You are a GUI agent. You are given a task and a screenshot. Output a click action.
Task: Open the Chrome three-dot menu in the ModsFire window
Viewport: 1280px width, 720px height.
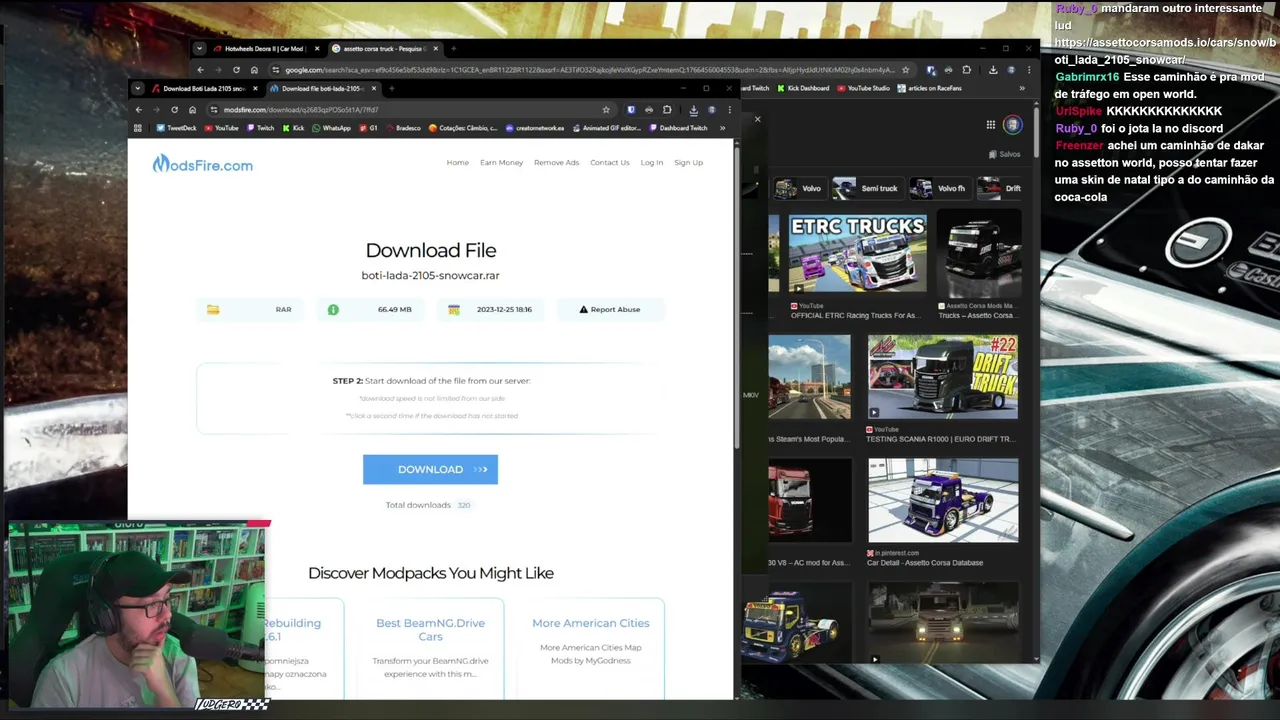coord(729,109)
